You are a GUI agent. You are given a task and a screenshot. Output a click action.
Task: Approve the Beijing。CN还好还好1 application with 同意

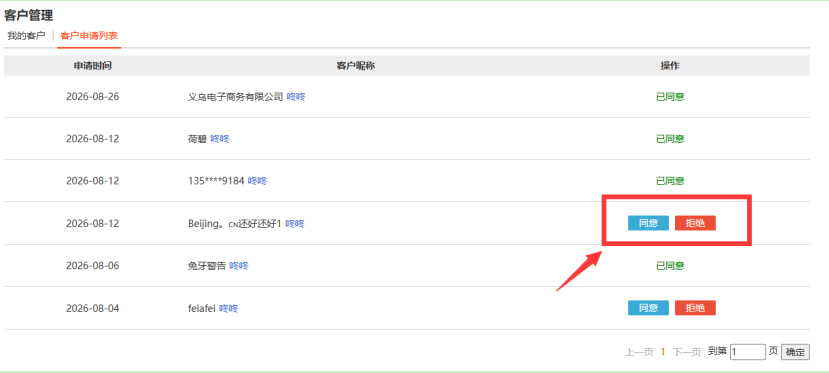tap(648, 223)
